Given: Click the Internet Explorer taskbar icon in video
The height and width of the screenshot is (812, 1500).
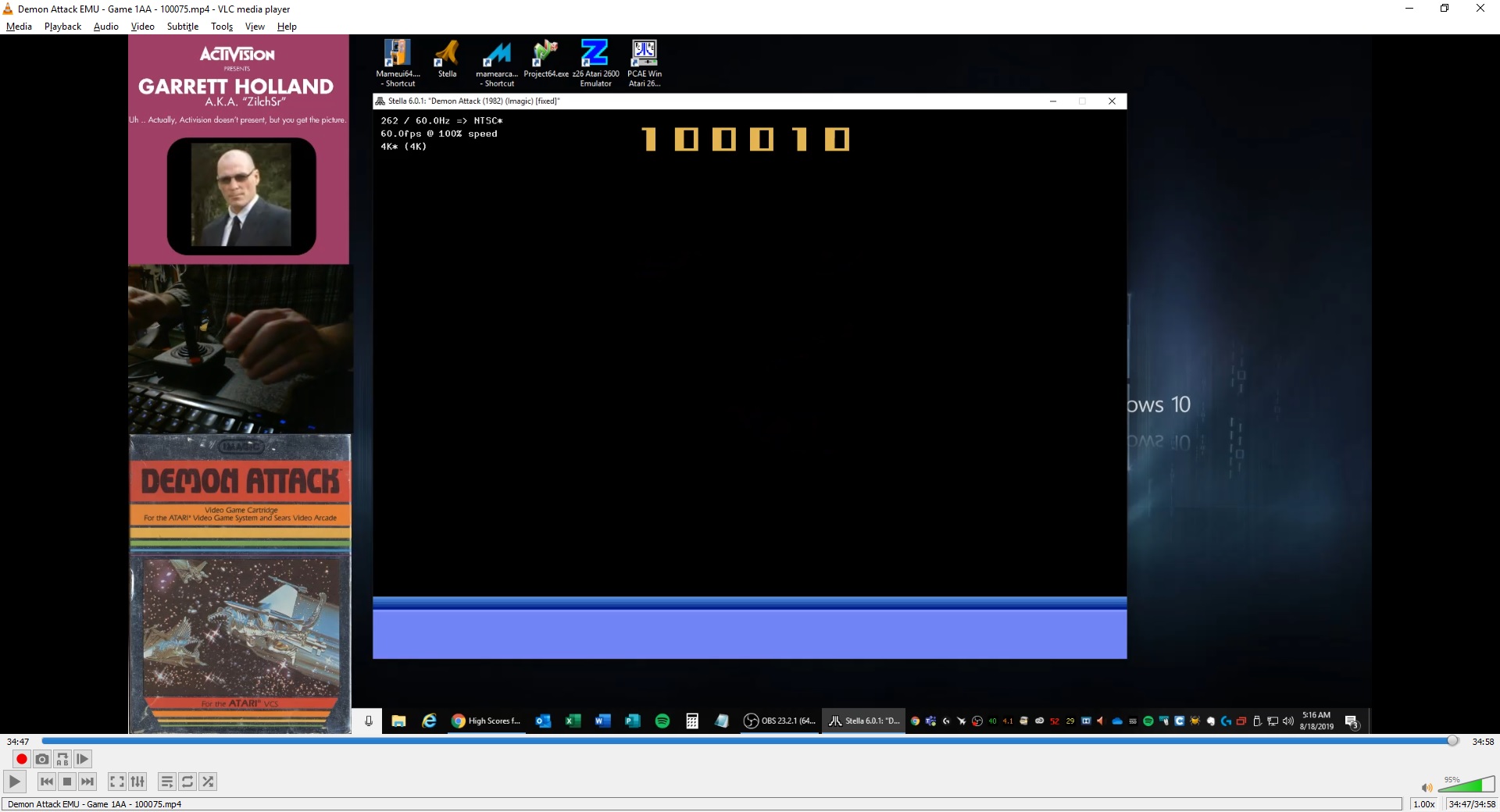Looking at the screenshot, I should point(429,721).
